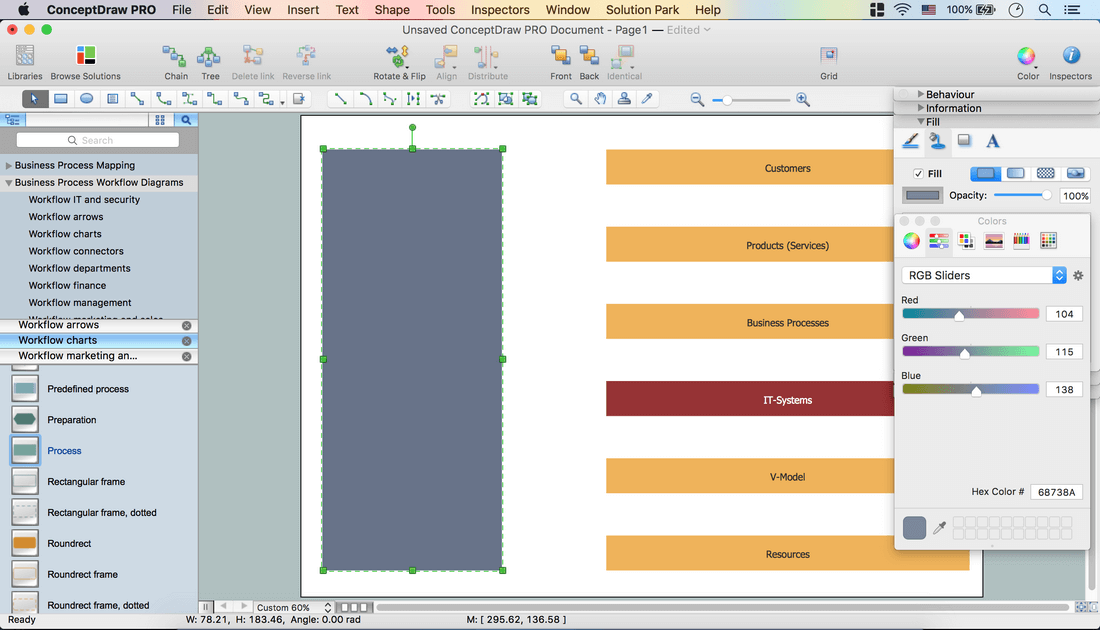
Task: Click the zoom in magnifier icon
Action: point(803,100)
